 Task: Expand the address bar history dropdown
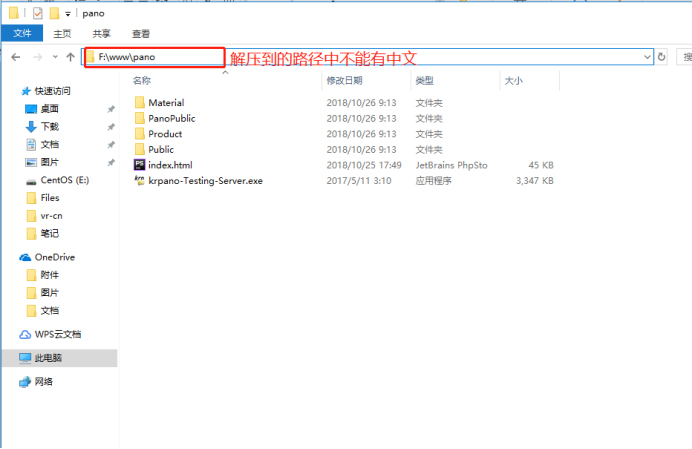[x=647, y=57]
